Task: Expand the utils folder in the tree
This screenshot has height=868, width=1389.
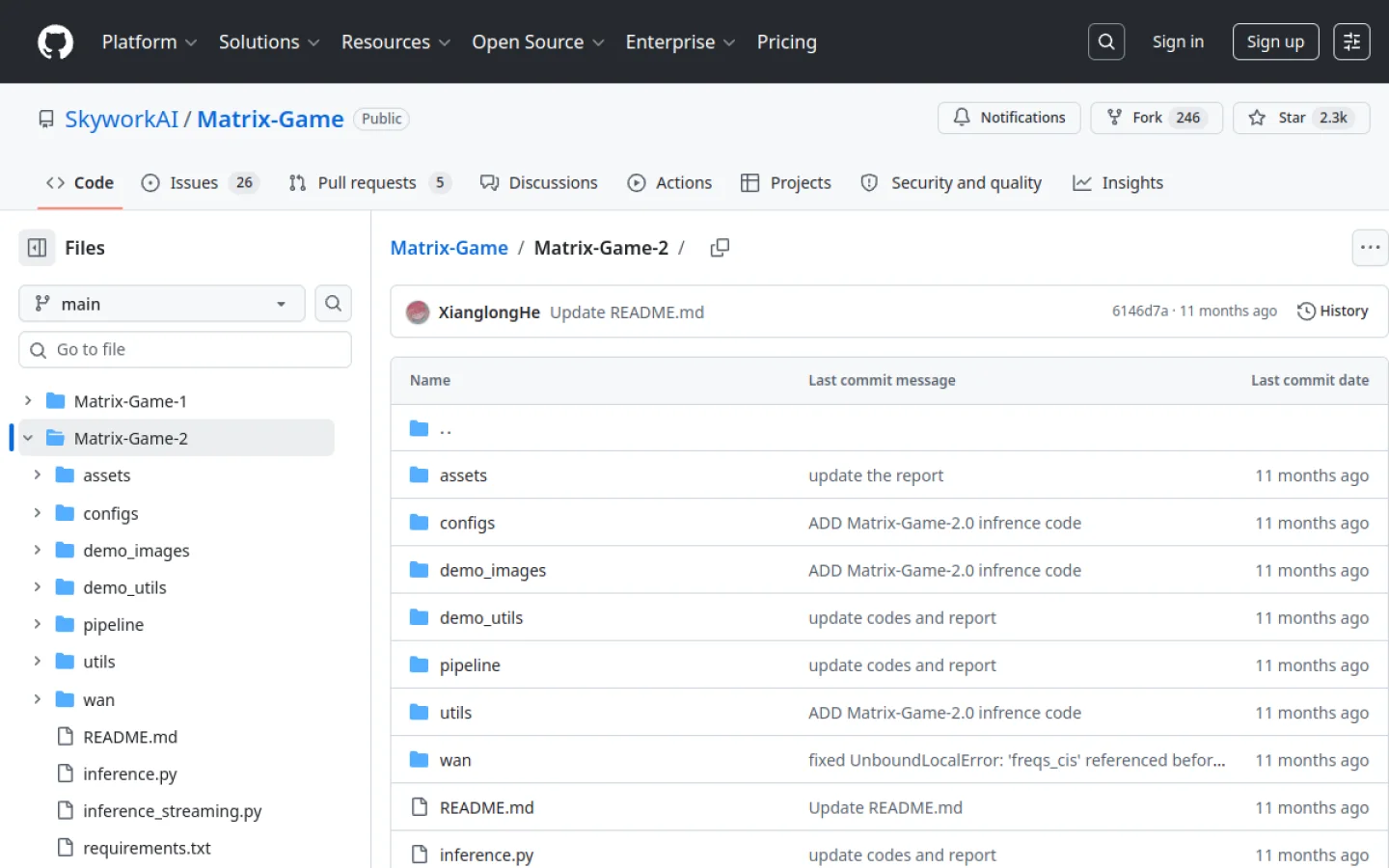Action: coord(38,662)
